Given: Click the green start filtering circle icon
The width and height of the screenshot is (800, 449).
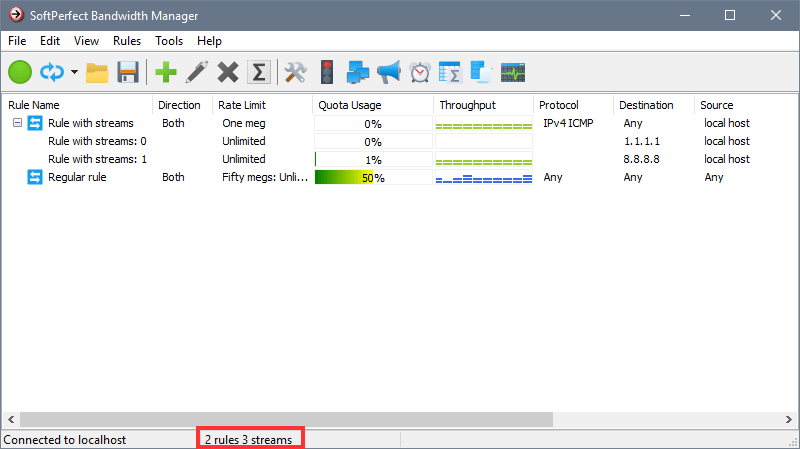Looking at the screenshot, I should tap(20, 72).
